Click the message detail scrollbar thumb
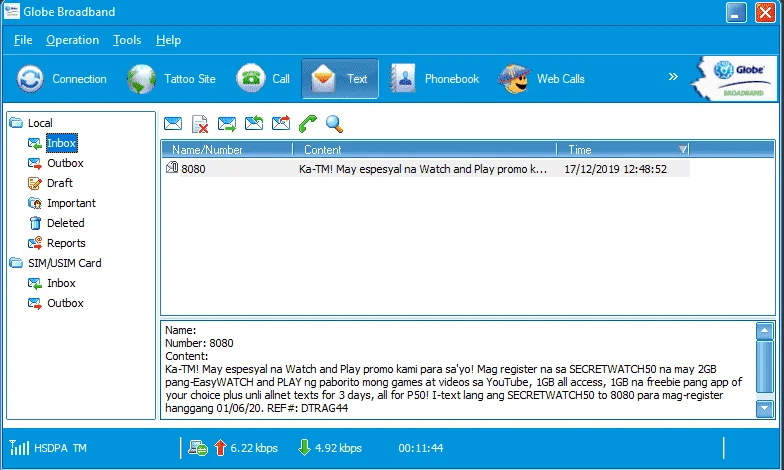This screenshot has width=784, height=470. pos(764,366)
